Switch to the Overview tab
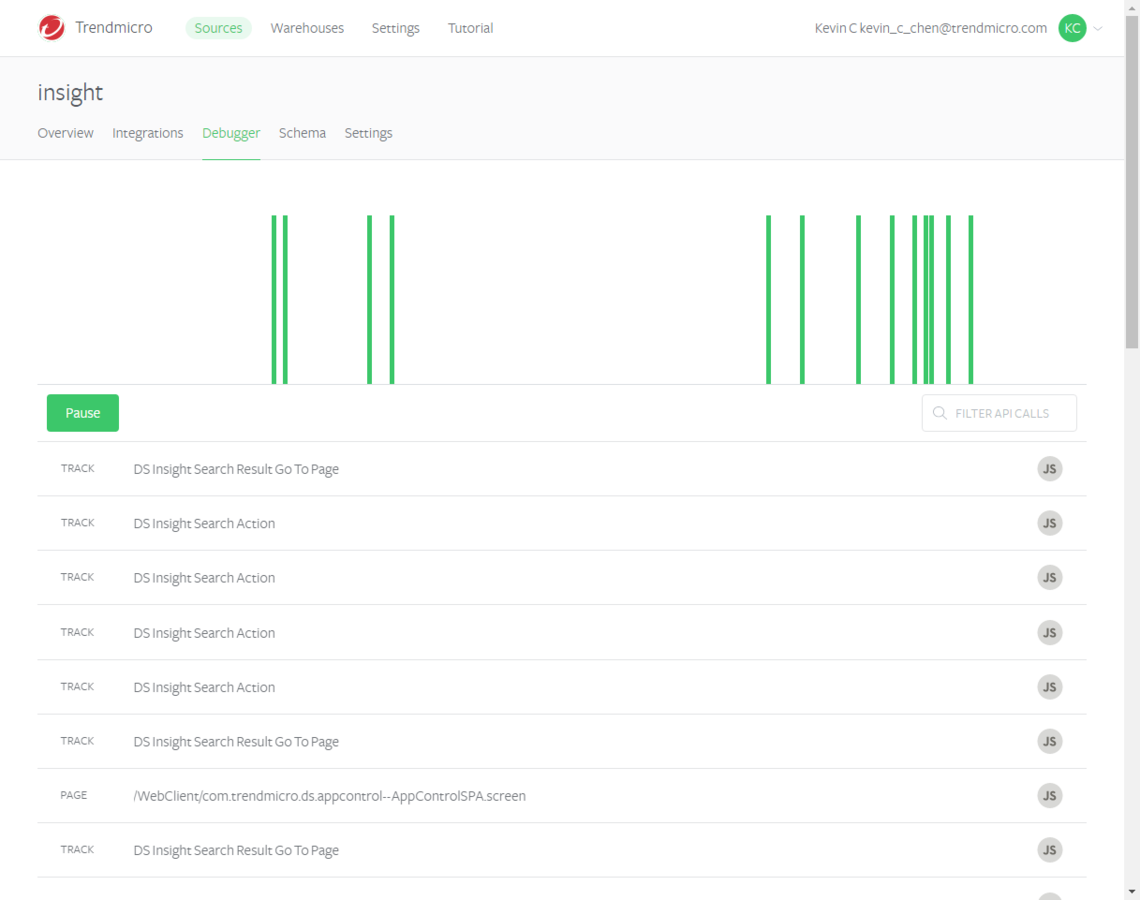Screen dimensions: 1140x900 (x=65, y=133)
